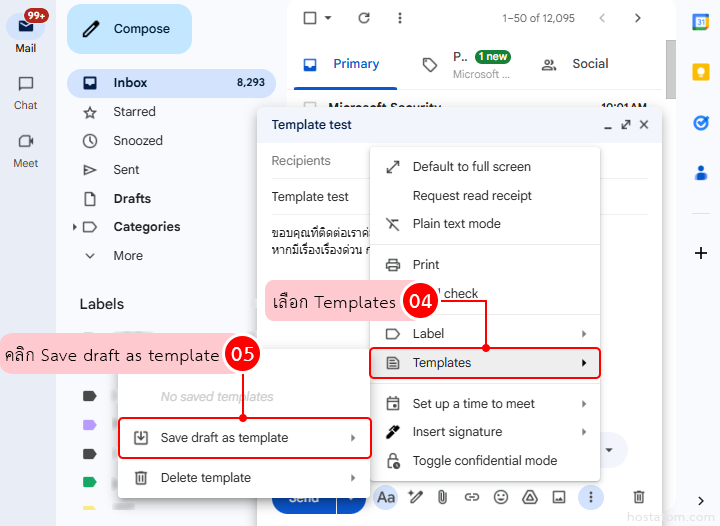Screen dimensions: 720x526
Task: Open the Meet section
Action: pyautogui.click(x=26, y=151)
